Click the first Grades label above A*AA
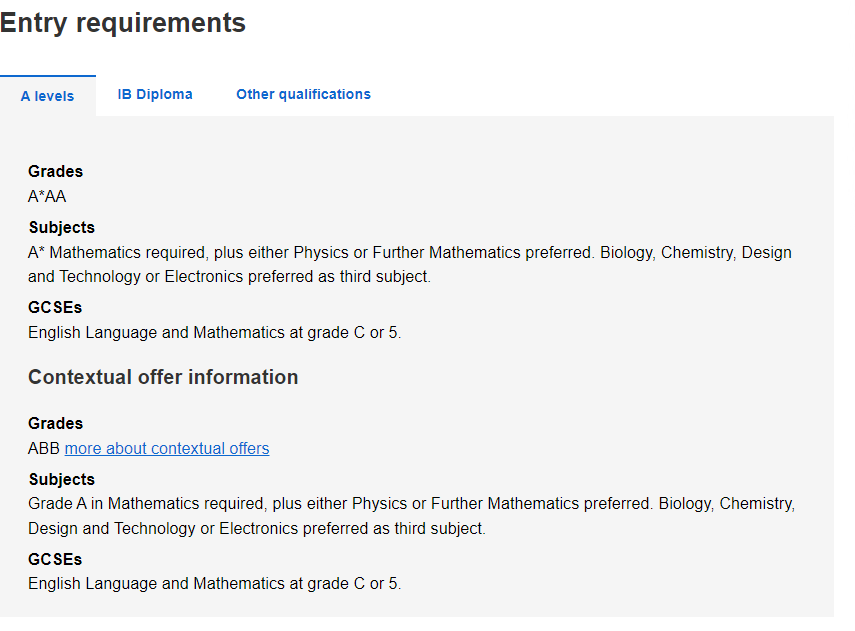This screenshot has height=631, width=855. click(x=56, y=171)
